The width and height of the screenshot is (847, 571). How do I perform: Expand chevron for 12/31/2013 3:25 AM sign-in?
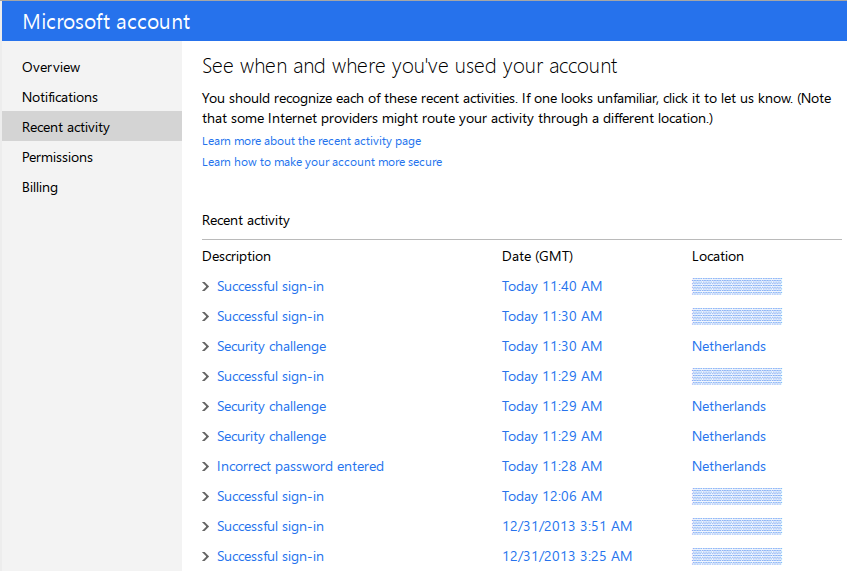tap(206, 557)
